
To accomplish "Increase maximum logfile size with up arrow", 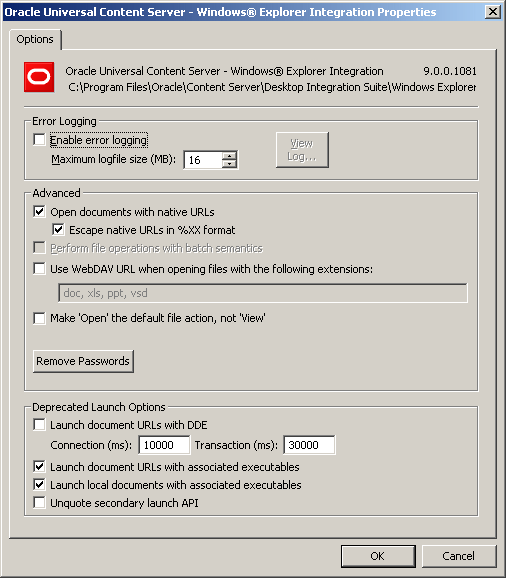I will coord(229,156).
